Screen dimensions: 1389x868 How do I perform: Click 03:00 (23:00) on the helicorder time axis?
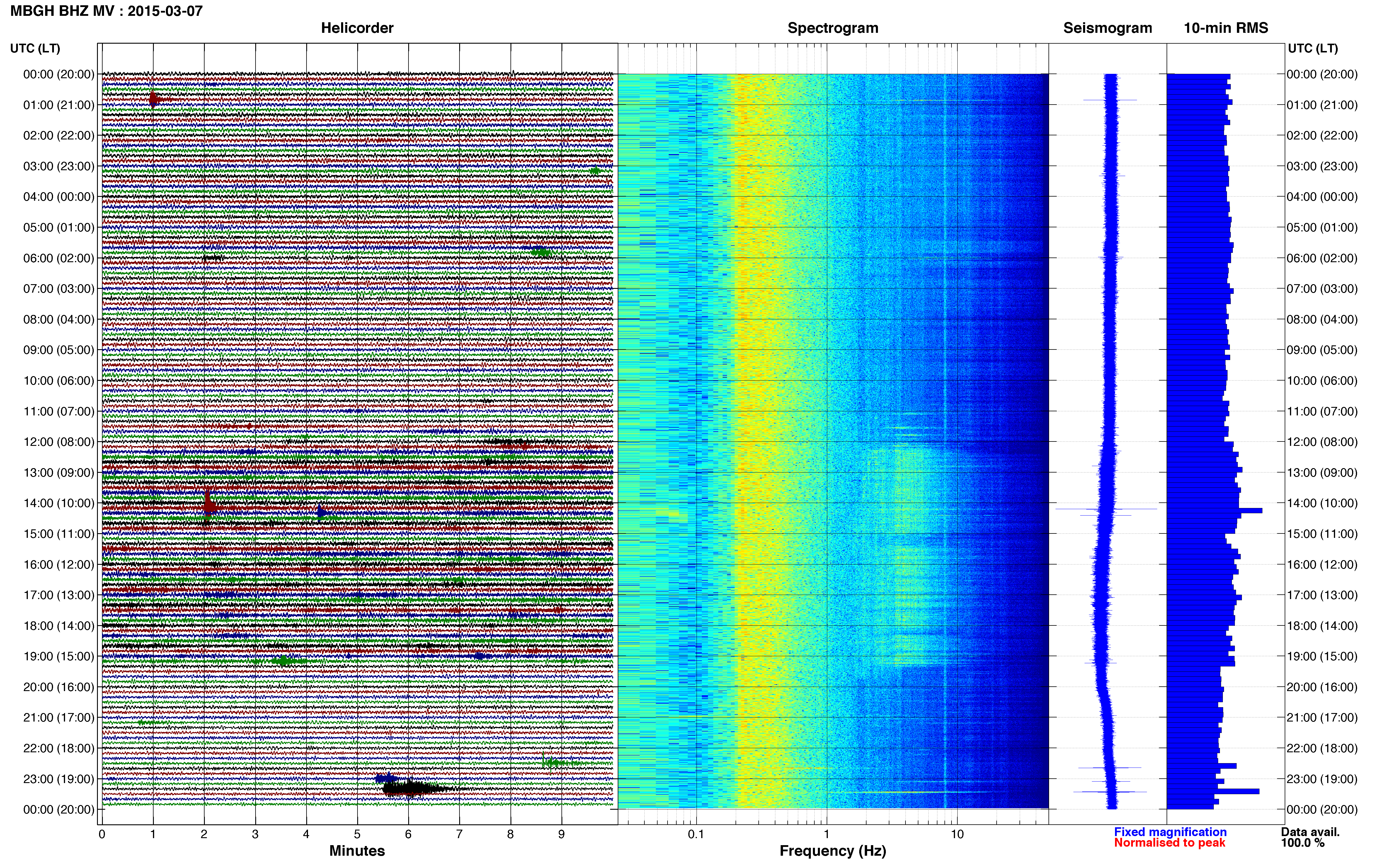point(59,166)
